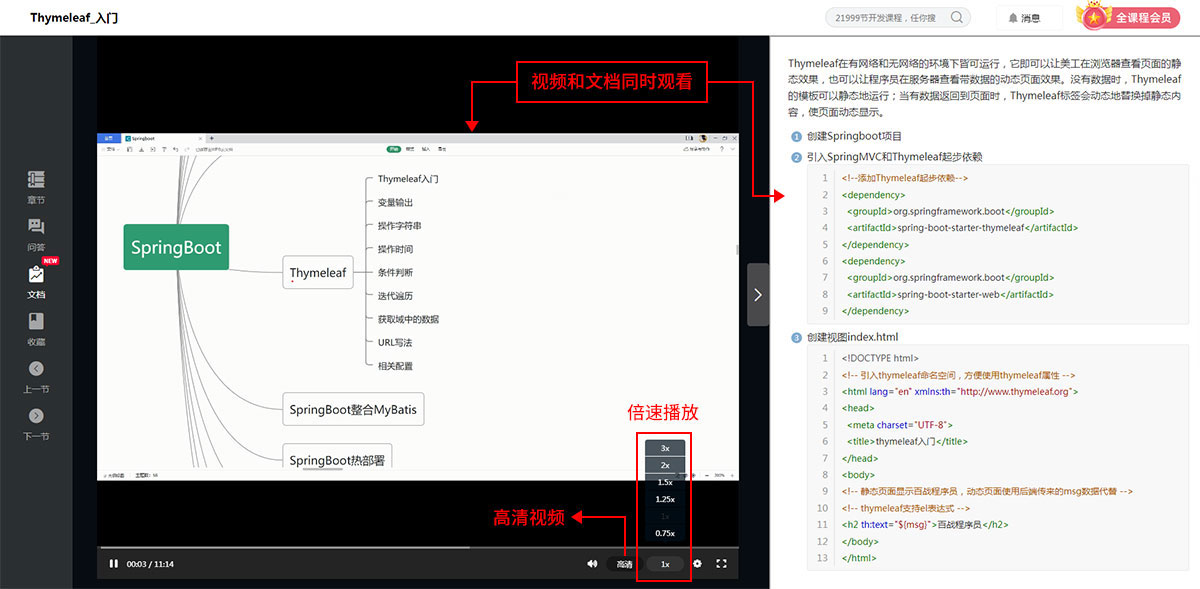Click the 迭代遍历 branch item
This screenshot has height=589, width=1200.
pyautogui.click(x=395, y=296)
